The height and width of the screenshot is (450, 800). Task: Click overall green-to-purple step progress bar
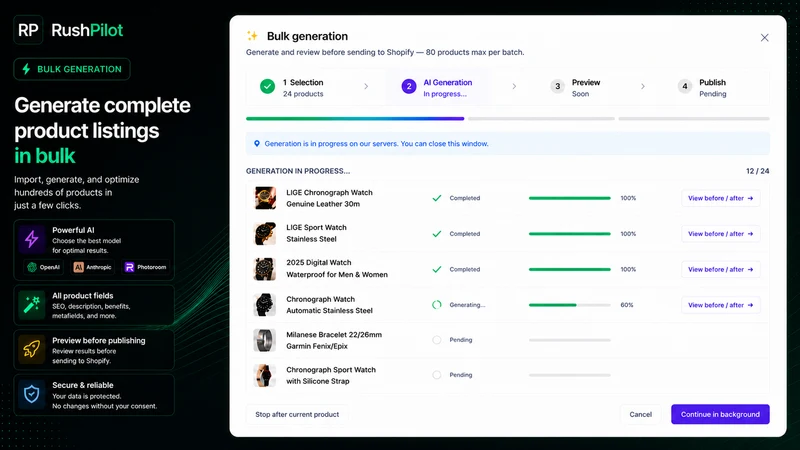[x=355, y=119]
